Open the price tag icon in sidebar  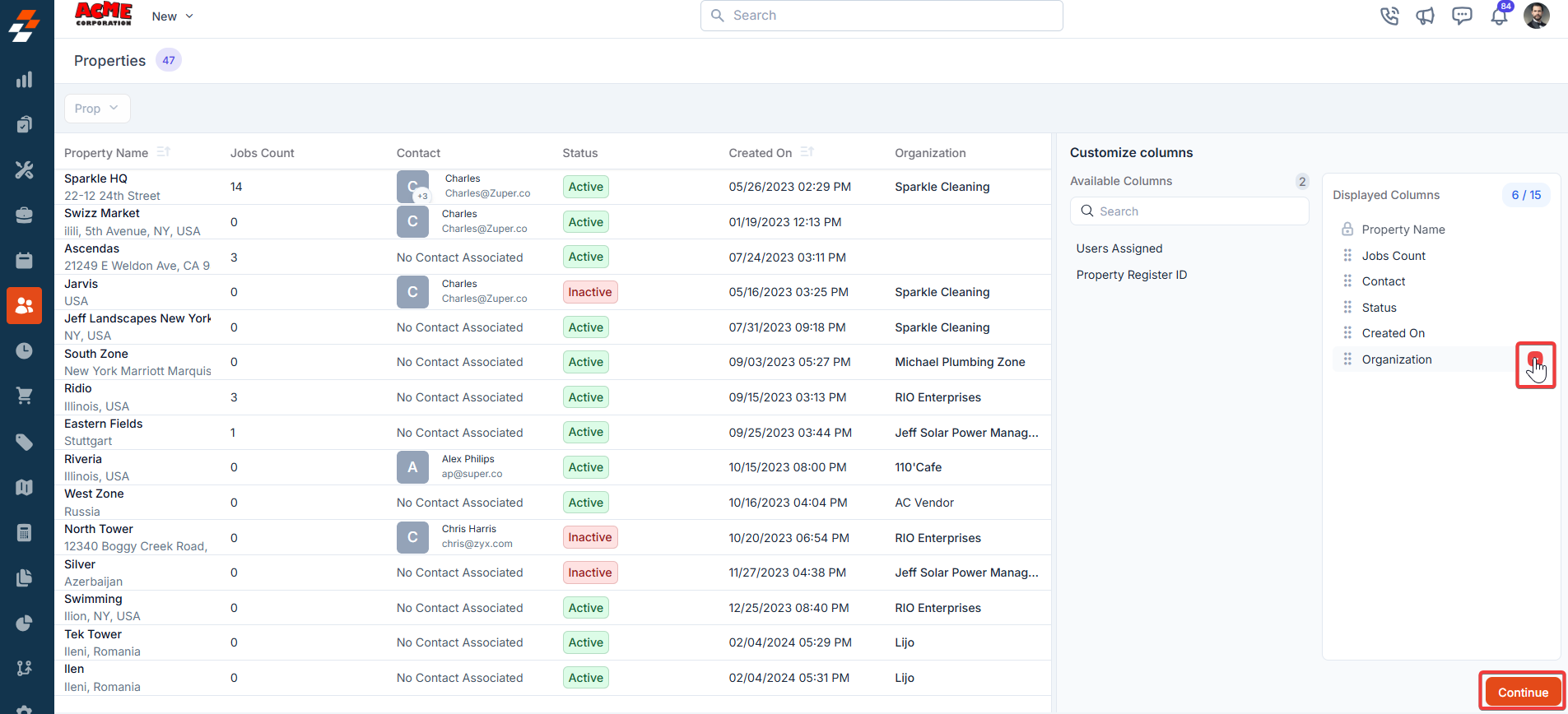pyautogui.click(x=25, y=443)
